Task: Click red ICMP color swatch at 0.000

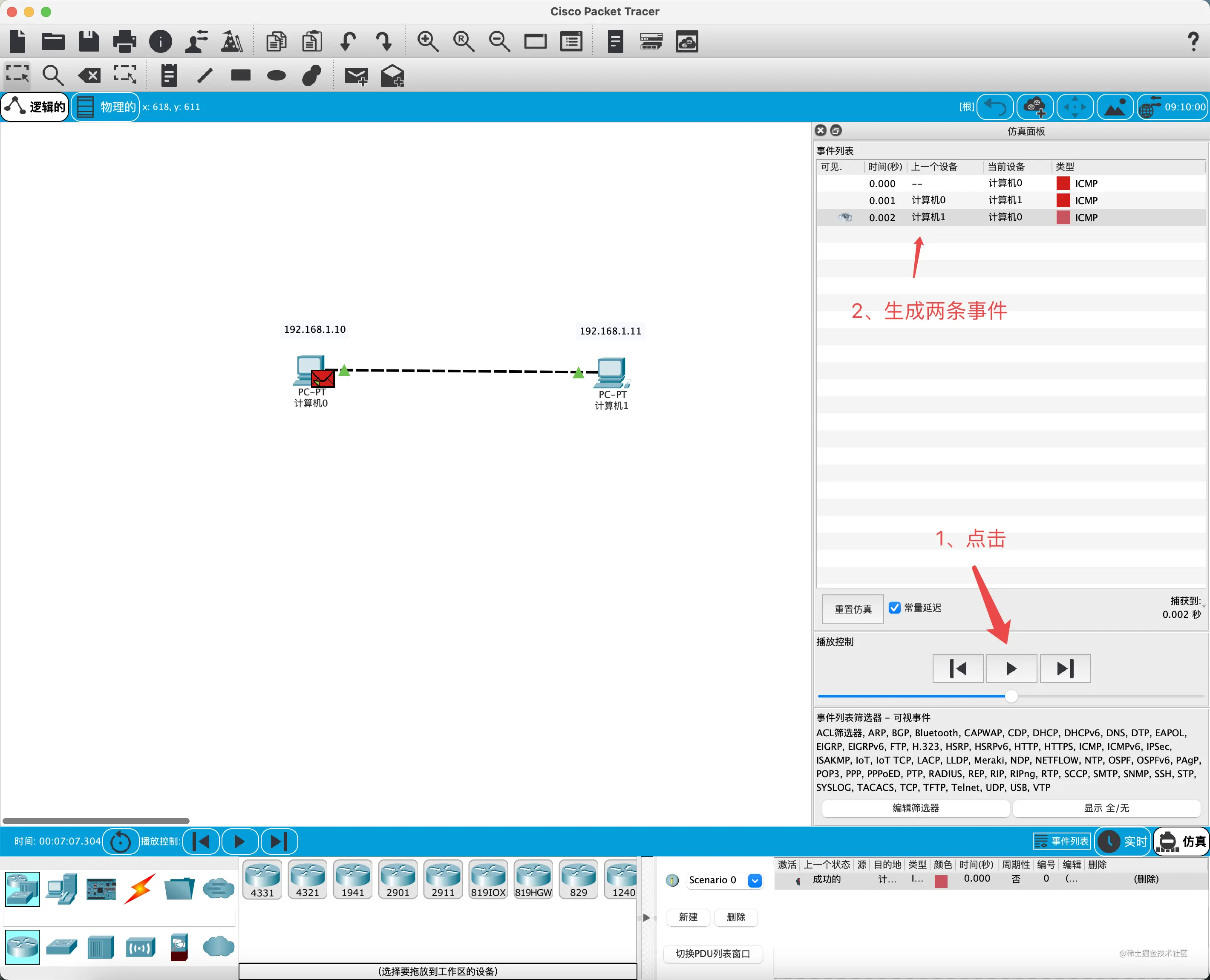Action: coord(1063,184)
